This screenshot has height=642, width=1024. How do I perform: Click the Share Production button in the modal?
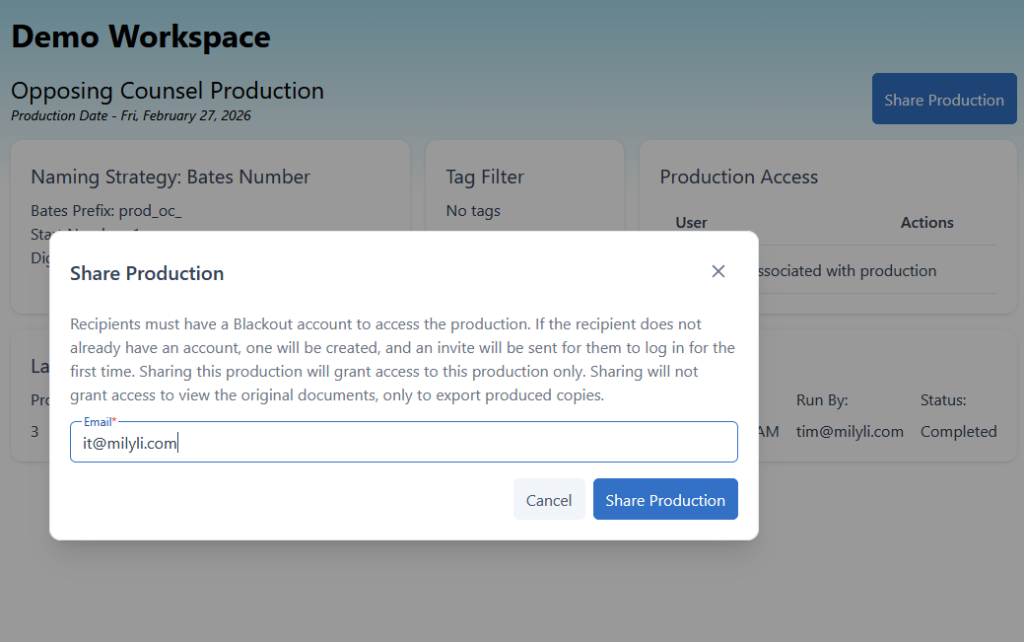pyautogui.click(x=665, y=499)
